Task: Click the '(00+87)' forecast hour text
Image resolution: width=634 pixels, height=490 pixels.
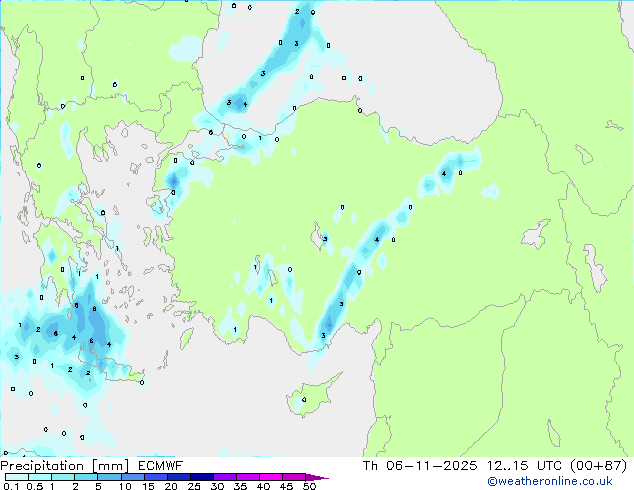Action: (x=598, y=466)
